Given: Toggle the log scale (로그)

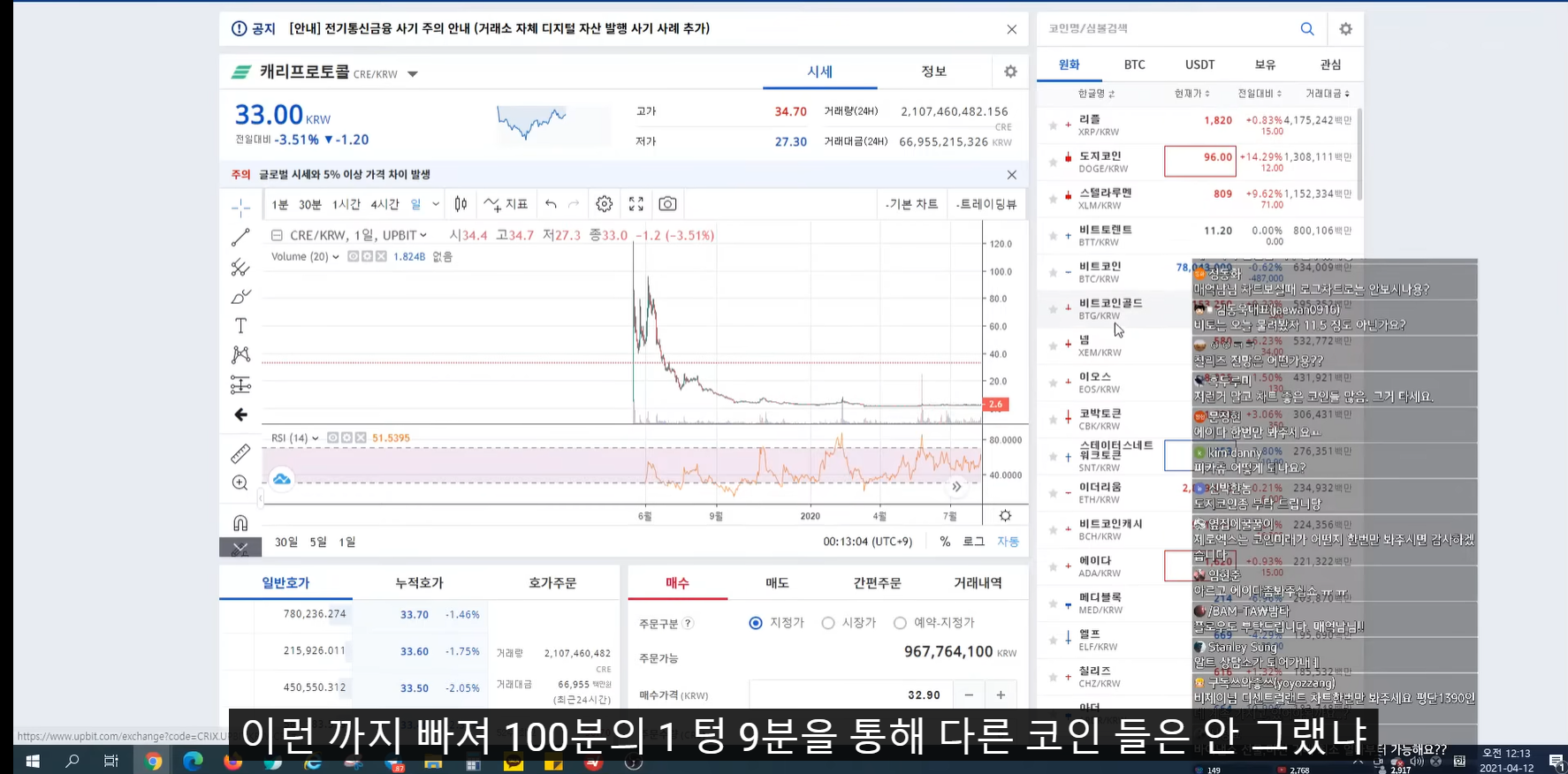Looking at the screenshot, I should [x=973, y=542].
